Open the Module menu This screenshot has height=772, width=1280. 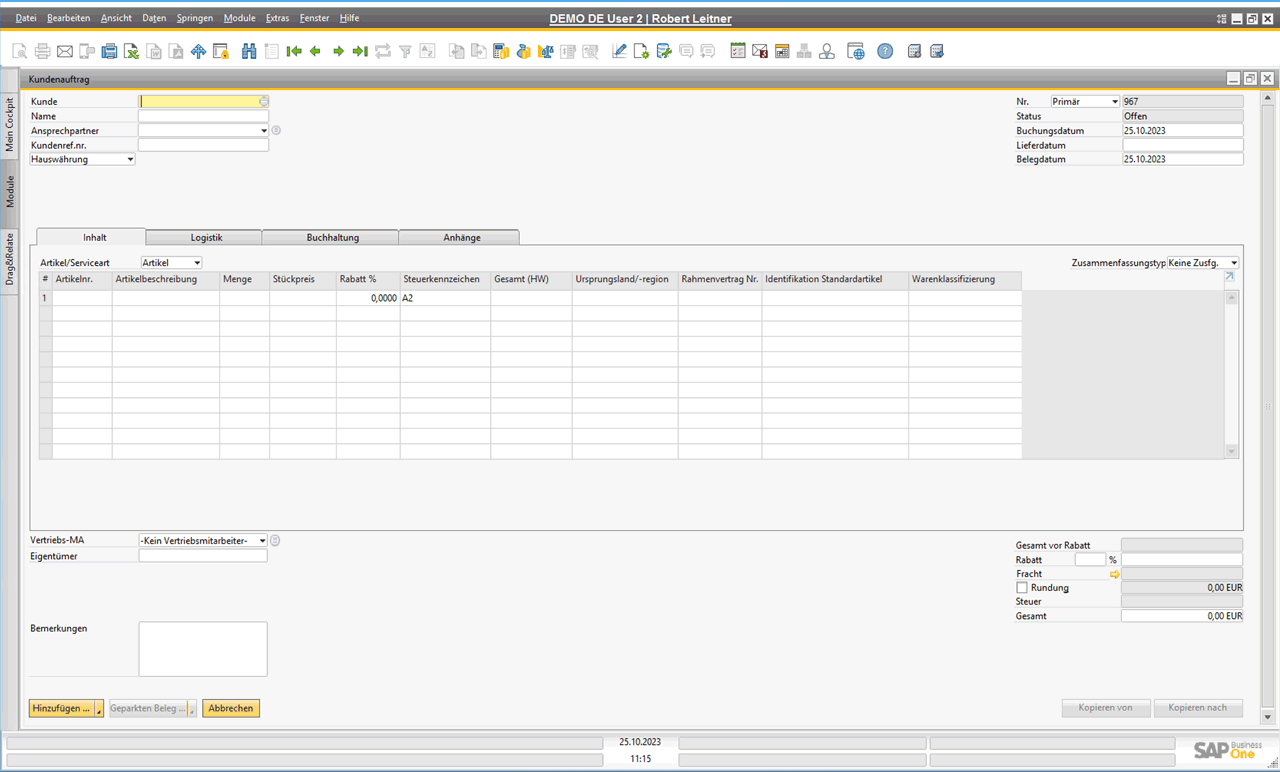point(239,18)
